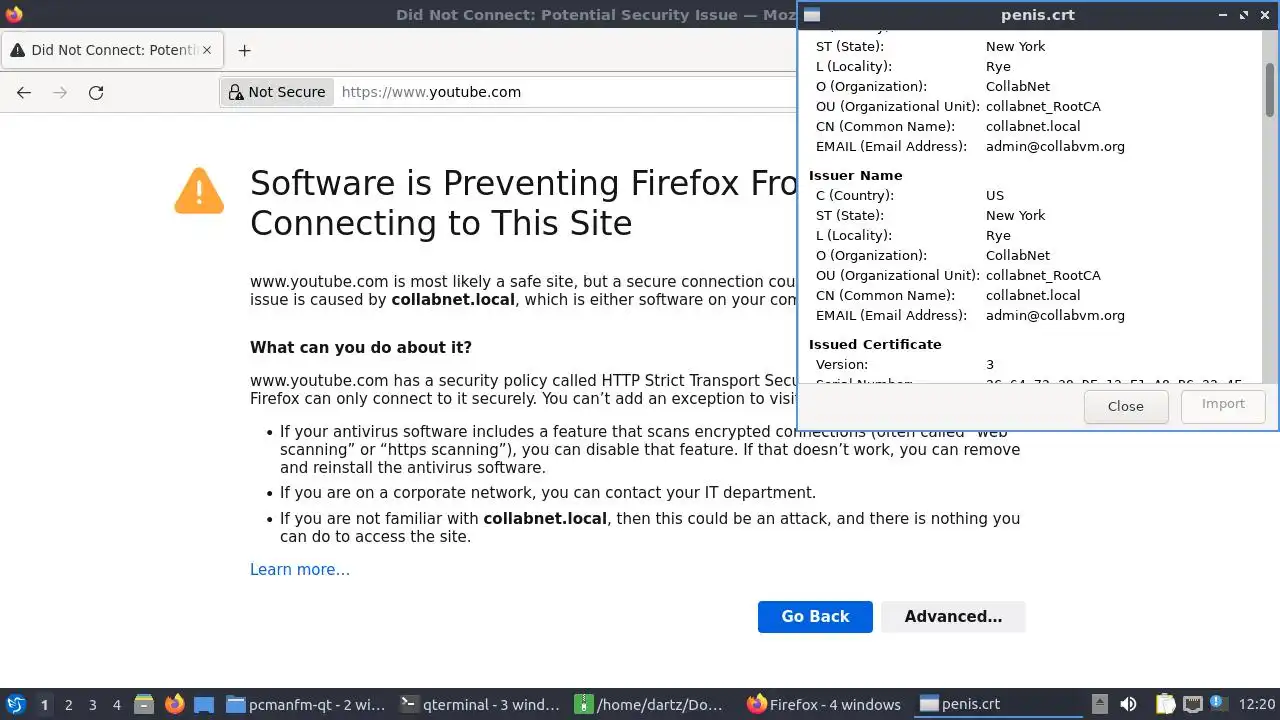
Task: Switch to virtual desktop 4
Action: 116,704
